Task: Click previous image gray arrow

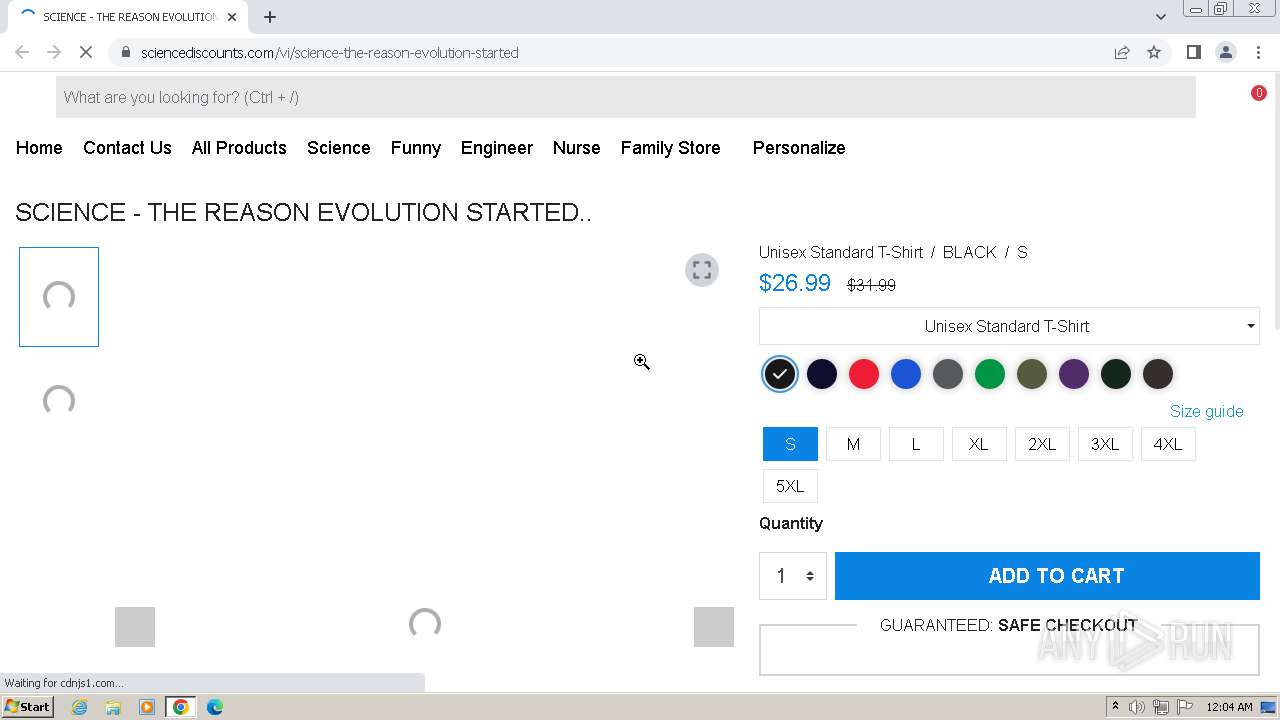Action: point(135,627)
